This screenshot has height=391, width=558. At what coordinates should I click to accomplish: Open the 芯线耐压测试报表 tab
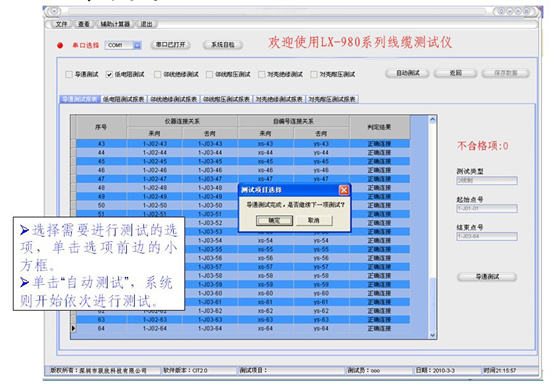click(226, 99)
